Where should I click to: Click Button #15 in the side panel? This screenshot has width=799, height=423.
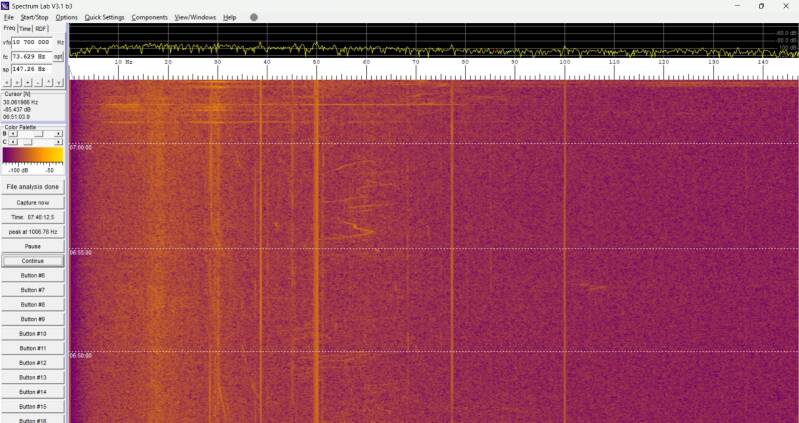point(33,407)
